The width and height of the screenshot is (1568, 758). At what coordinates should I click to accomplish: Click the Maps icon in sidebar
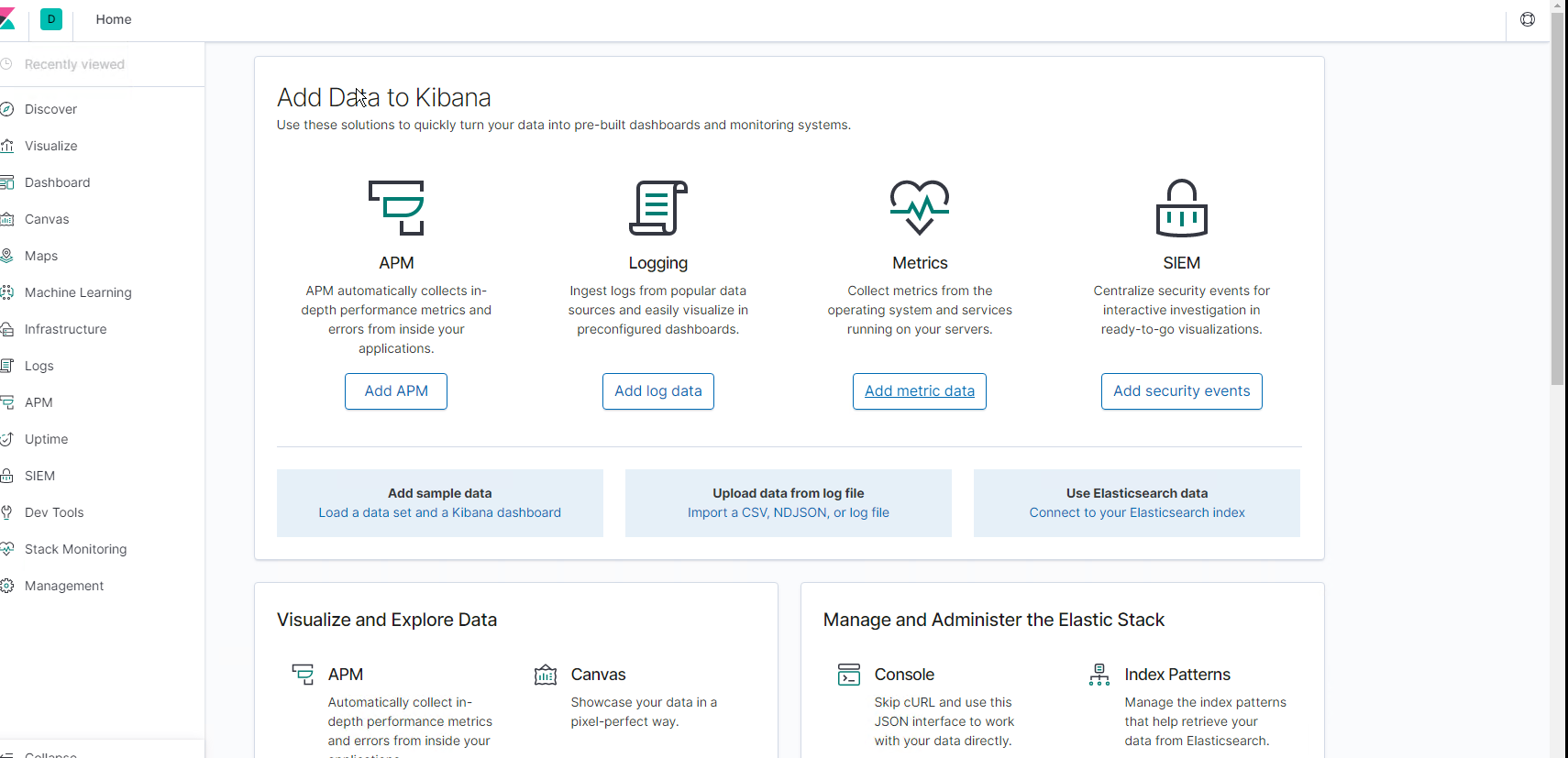tap(6, 256)
